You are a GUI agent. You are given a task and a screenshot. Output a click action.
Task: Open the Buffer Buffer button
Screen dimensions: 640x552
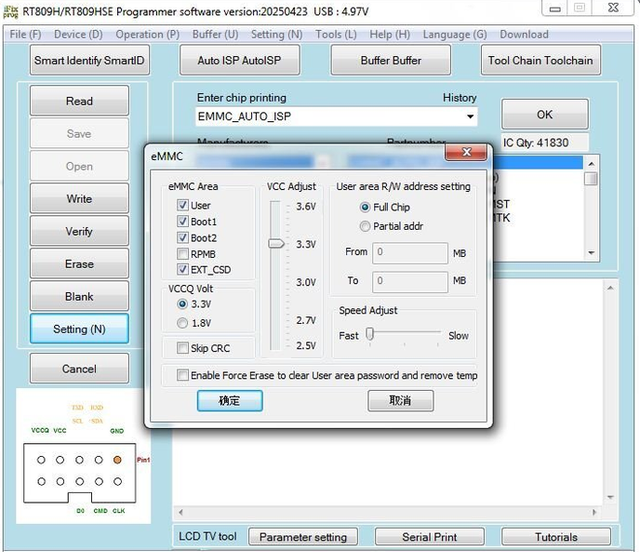click(391, 60)
